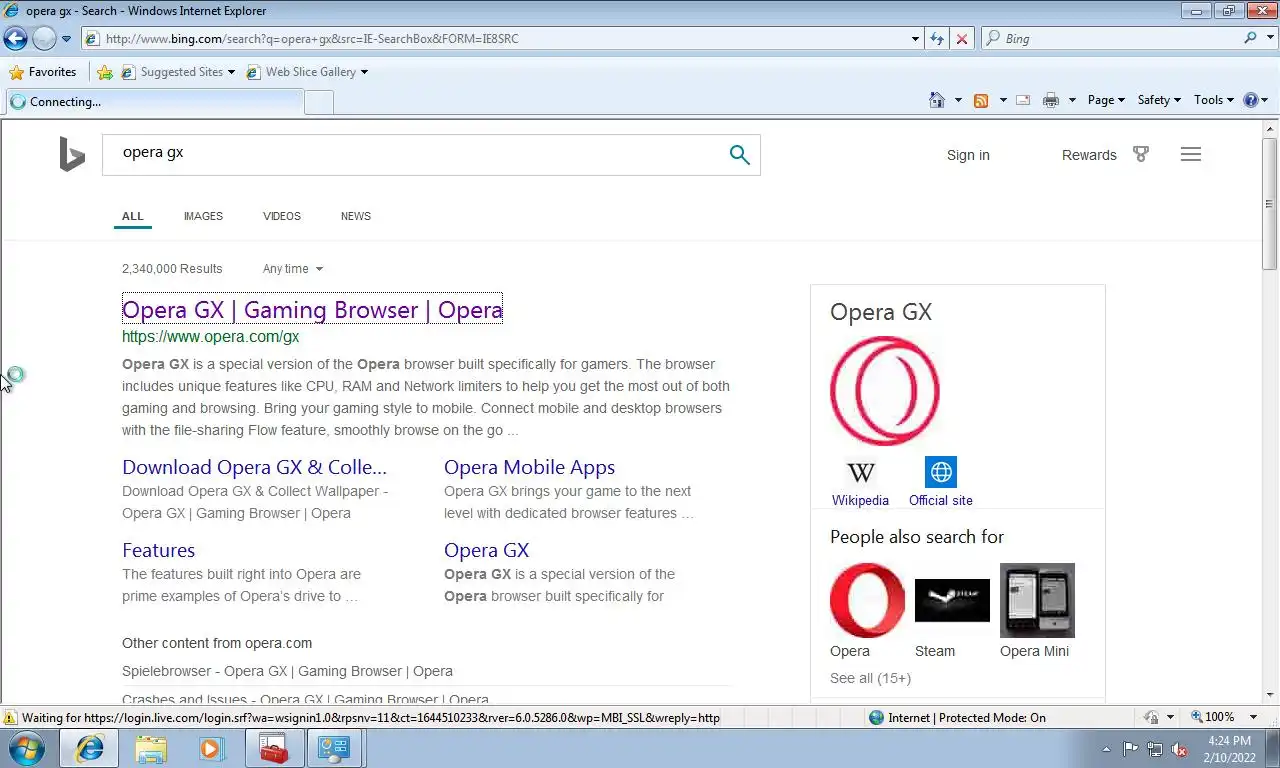Click the Rewards medal icon

click(1141, 154)
